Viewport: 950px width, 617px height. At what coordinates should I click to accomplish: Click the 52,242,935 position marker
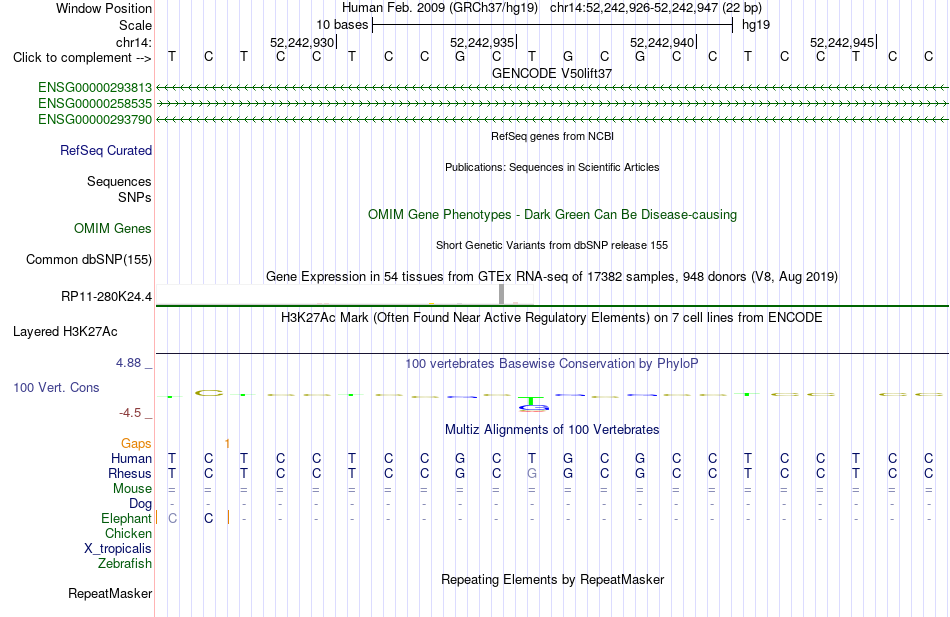click(x=483, y=42)
